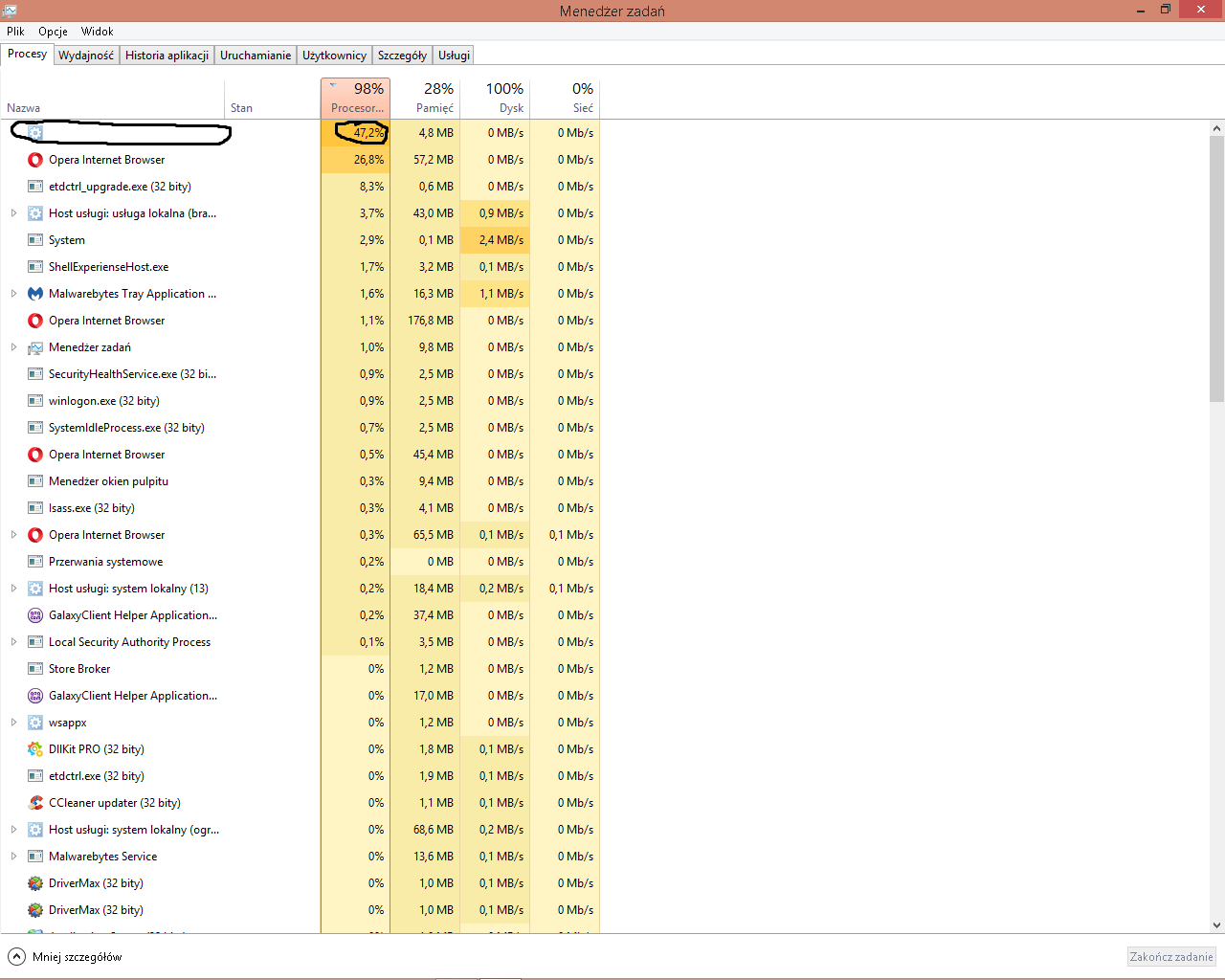Image resolution: width=1225 pixels, height=980 pixels.
Task: Click the scrollbar up arrow
Action: click(x=1216, y=128)
